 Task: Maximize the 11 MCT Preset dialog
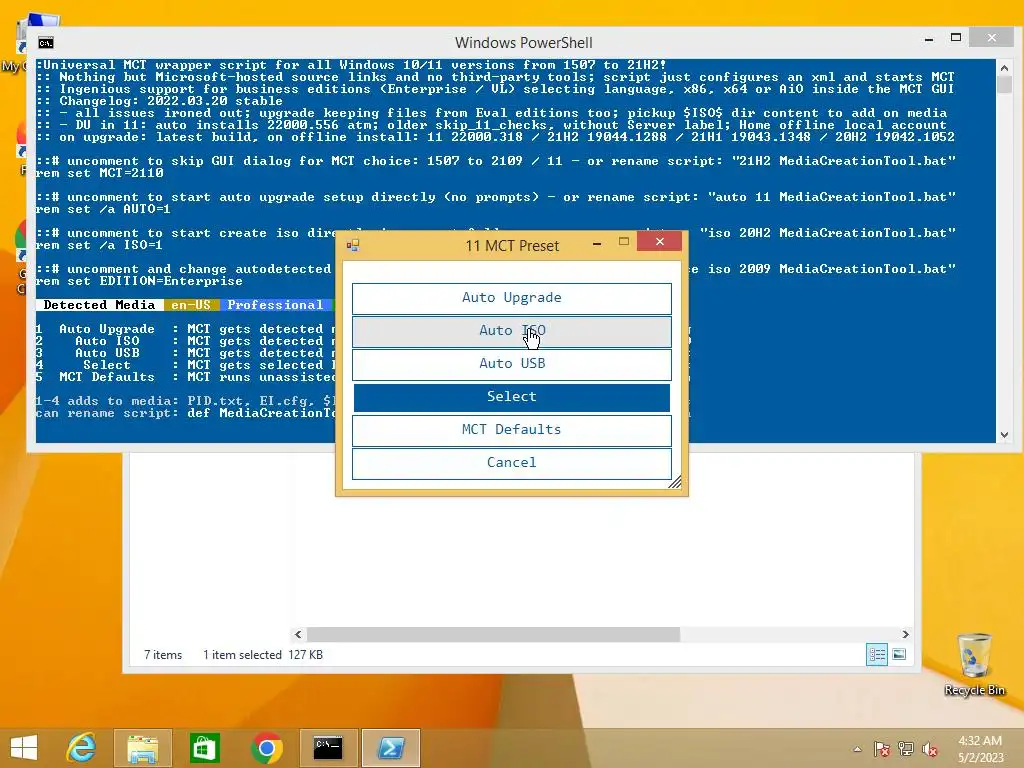(624, 242)
